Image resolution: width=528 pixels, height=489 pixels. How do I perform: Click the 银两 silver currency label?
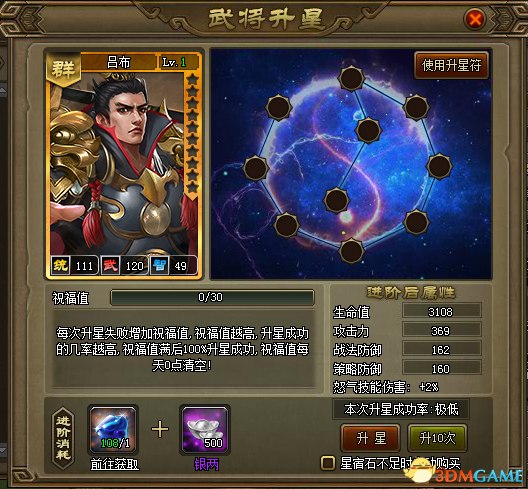point(206,464)
